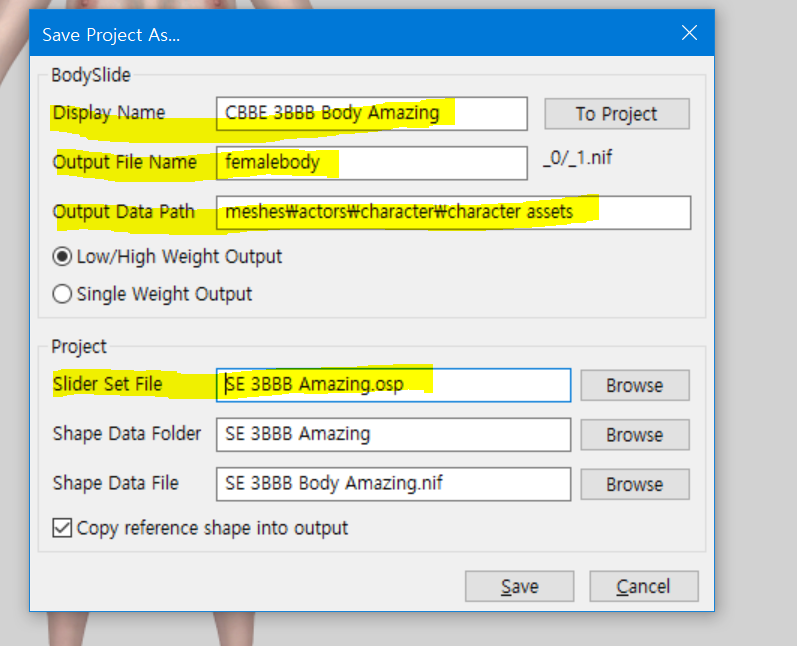Click the _0/_1.nif suffix text

point(577,158)
